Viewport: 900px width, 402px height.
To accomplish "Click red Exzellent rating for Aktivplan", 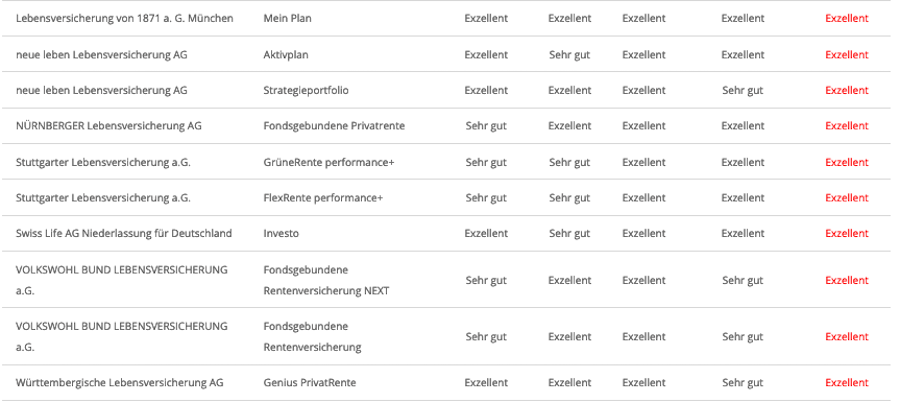I will (x=847, y=55).
